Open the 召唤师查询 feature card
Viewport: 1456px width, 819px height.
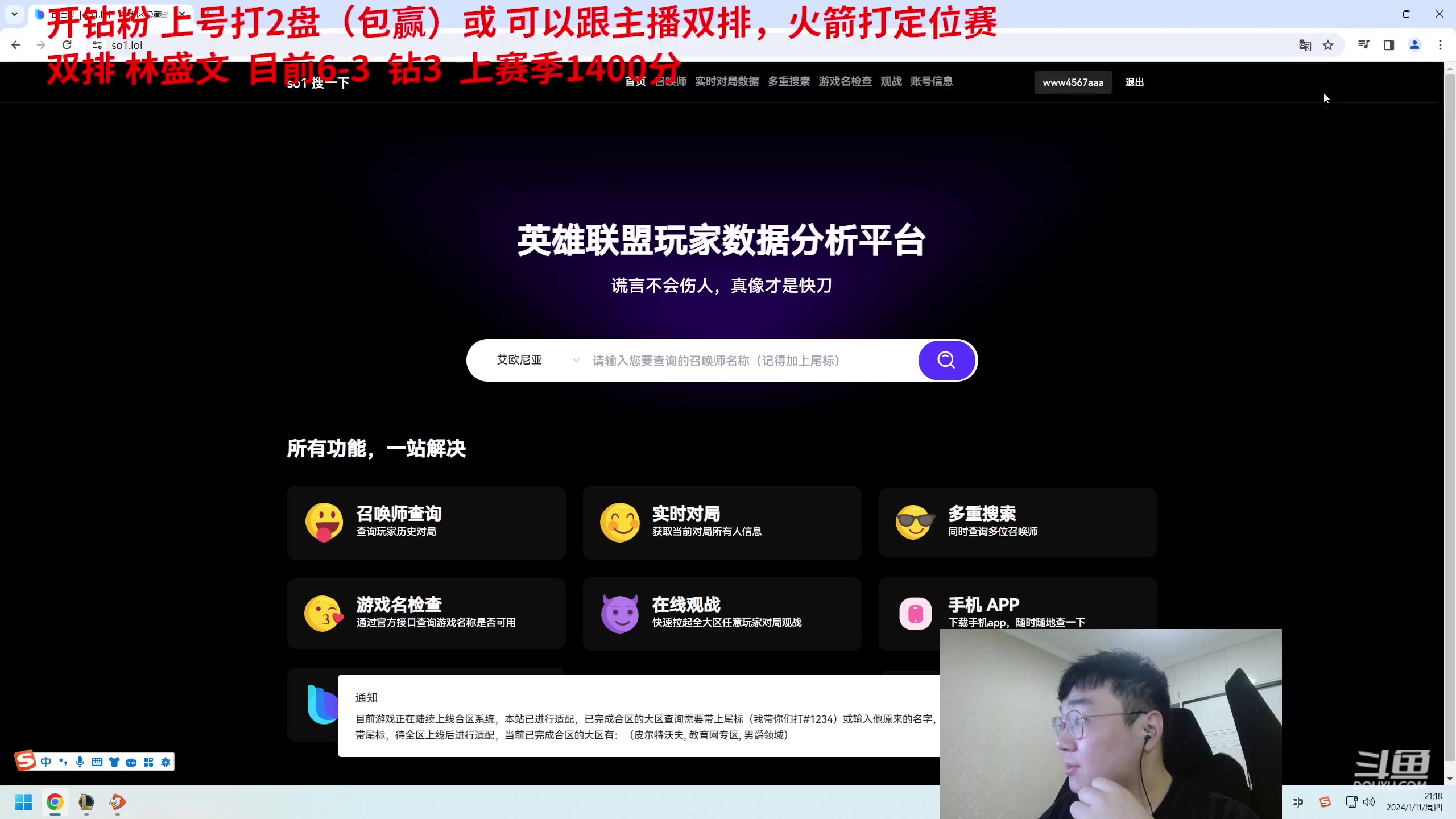(426, 522)
